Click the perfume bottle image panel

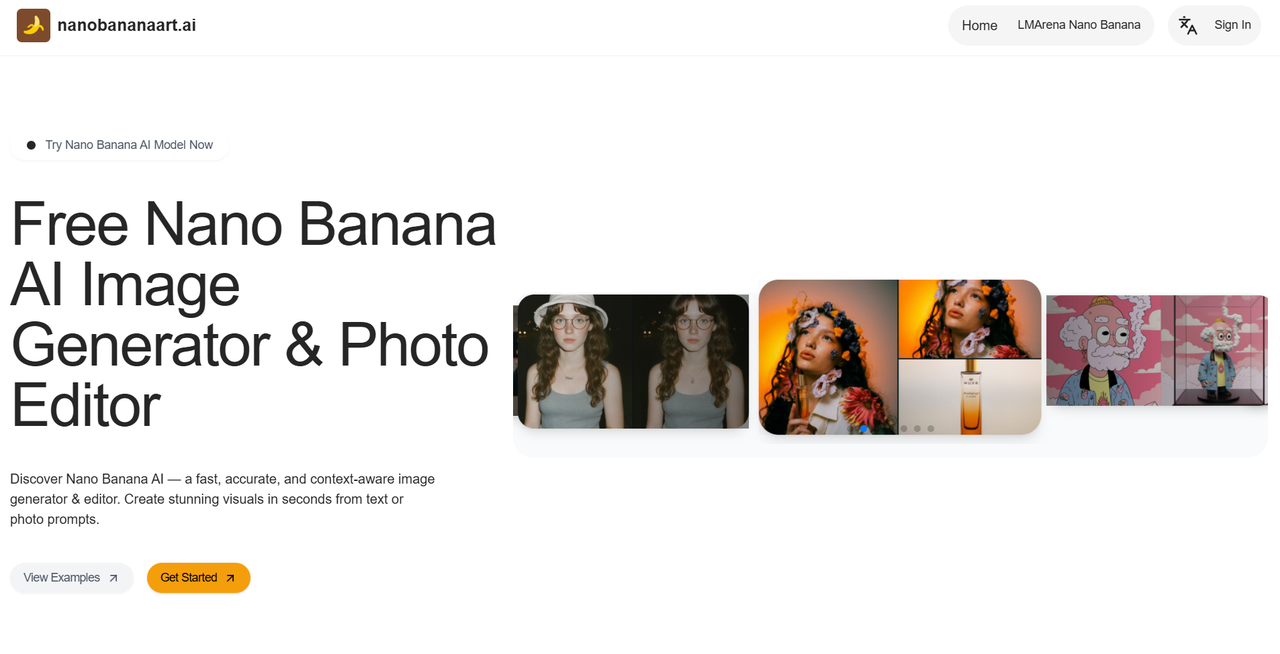click(x=970, y=397)
